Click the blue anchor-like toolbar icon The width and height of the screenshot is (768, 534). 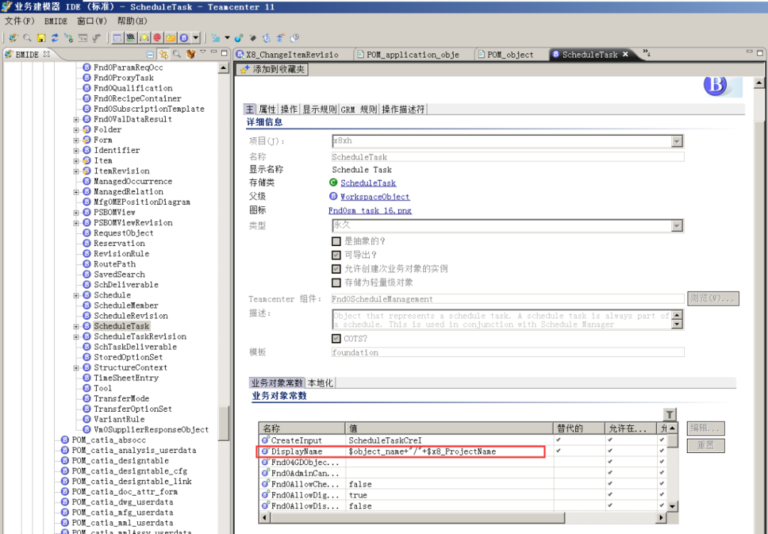[267, 38]
